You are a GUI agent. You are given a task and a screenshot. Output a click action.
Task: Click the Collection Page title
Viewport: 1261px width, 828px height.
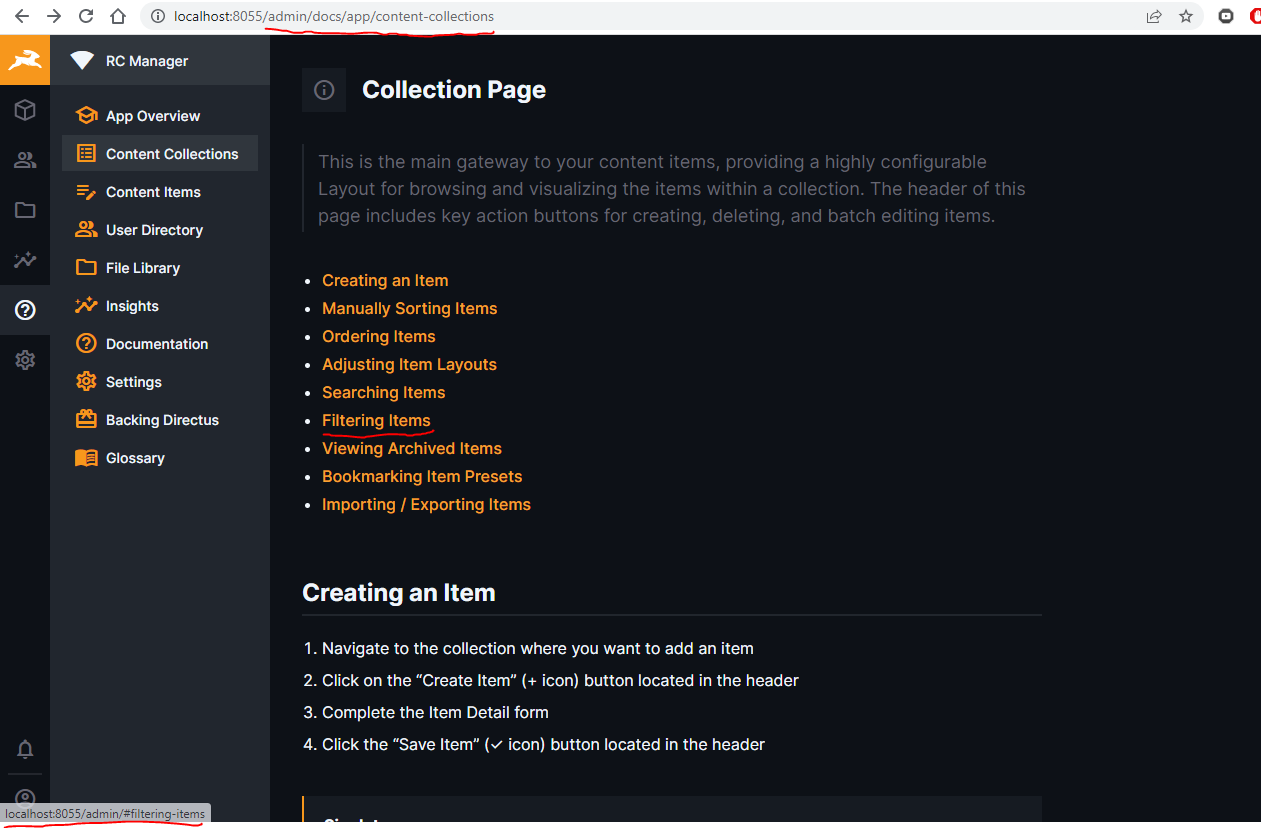[x=454, y=90]
